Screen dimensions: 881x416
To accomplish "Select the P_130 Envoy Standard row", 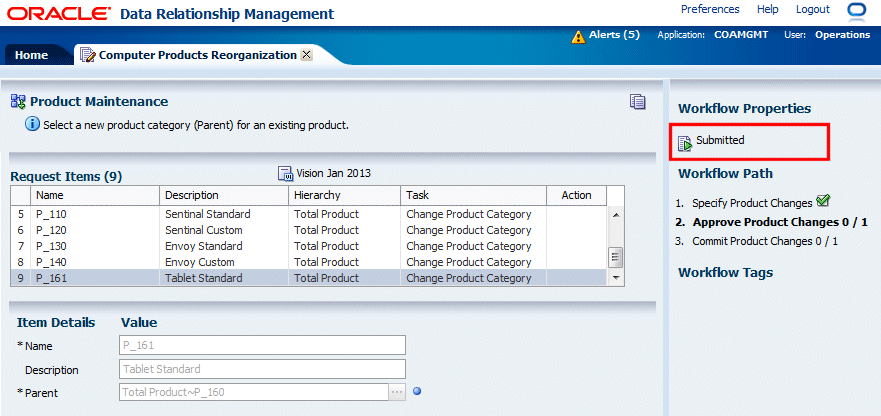I will 200,246.
